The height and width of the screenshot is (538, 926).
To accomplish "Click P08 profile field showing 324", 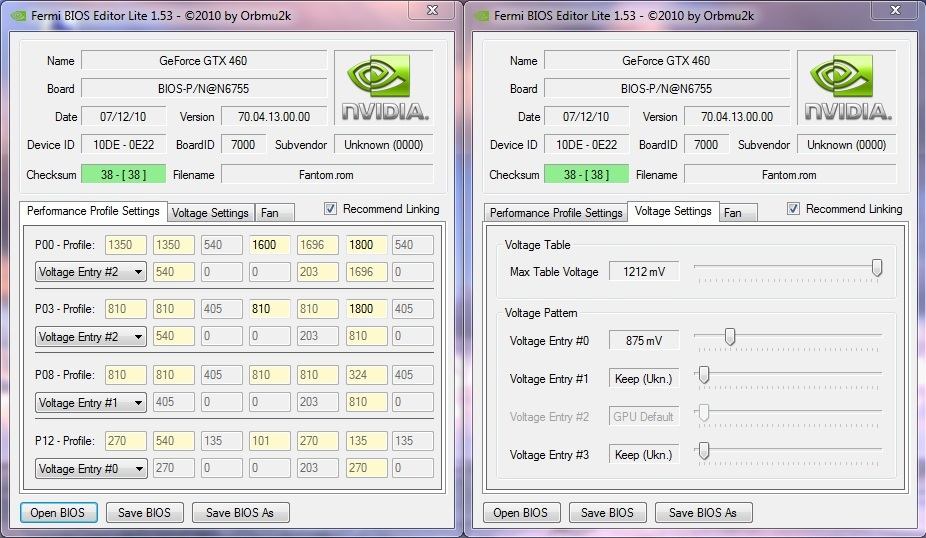I will click(x=366, y=374).
